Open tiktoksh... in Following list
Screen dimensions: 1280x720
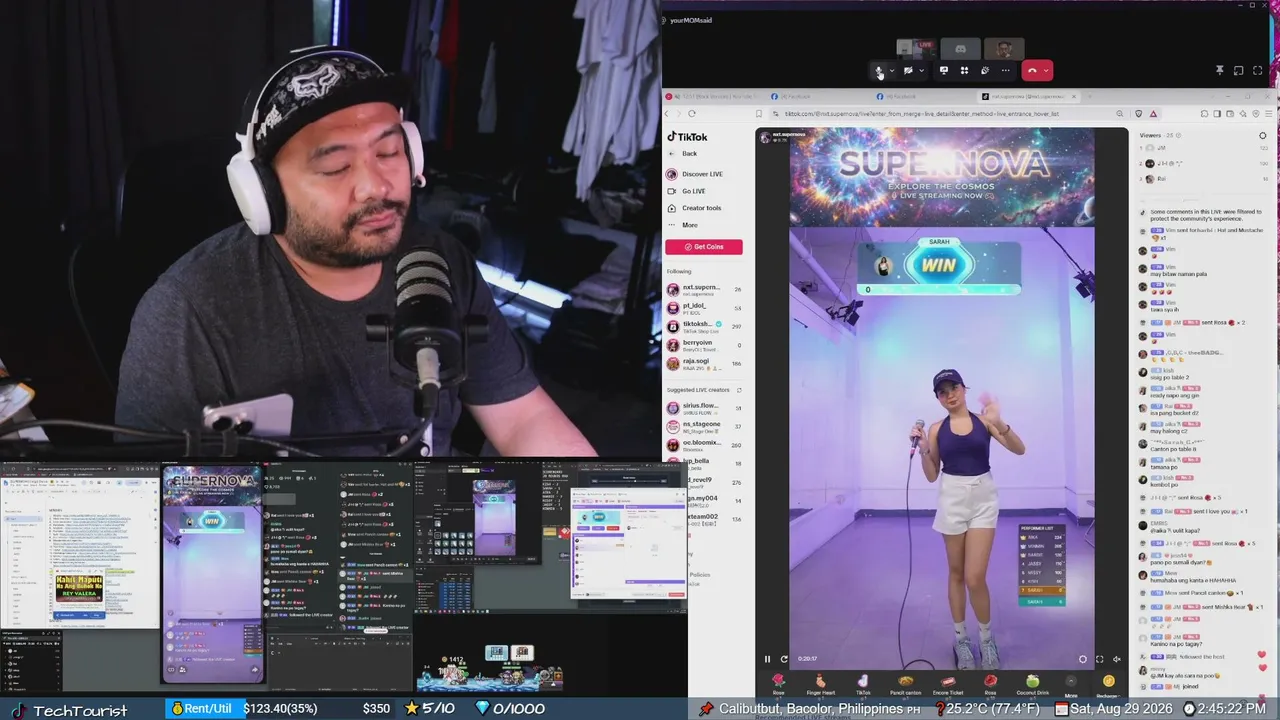pyautogui.click(x=704, y=326)
